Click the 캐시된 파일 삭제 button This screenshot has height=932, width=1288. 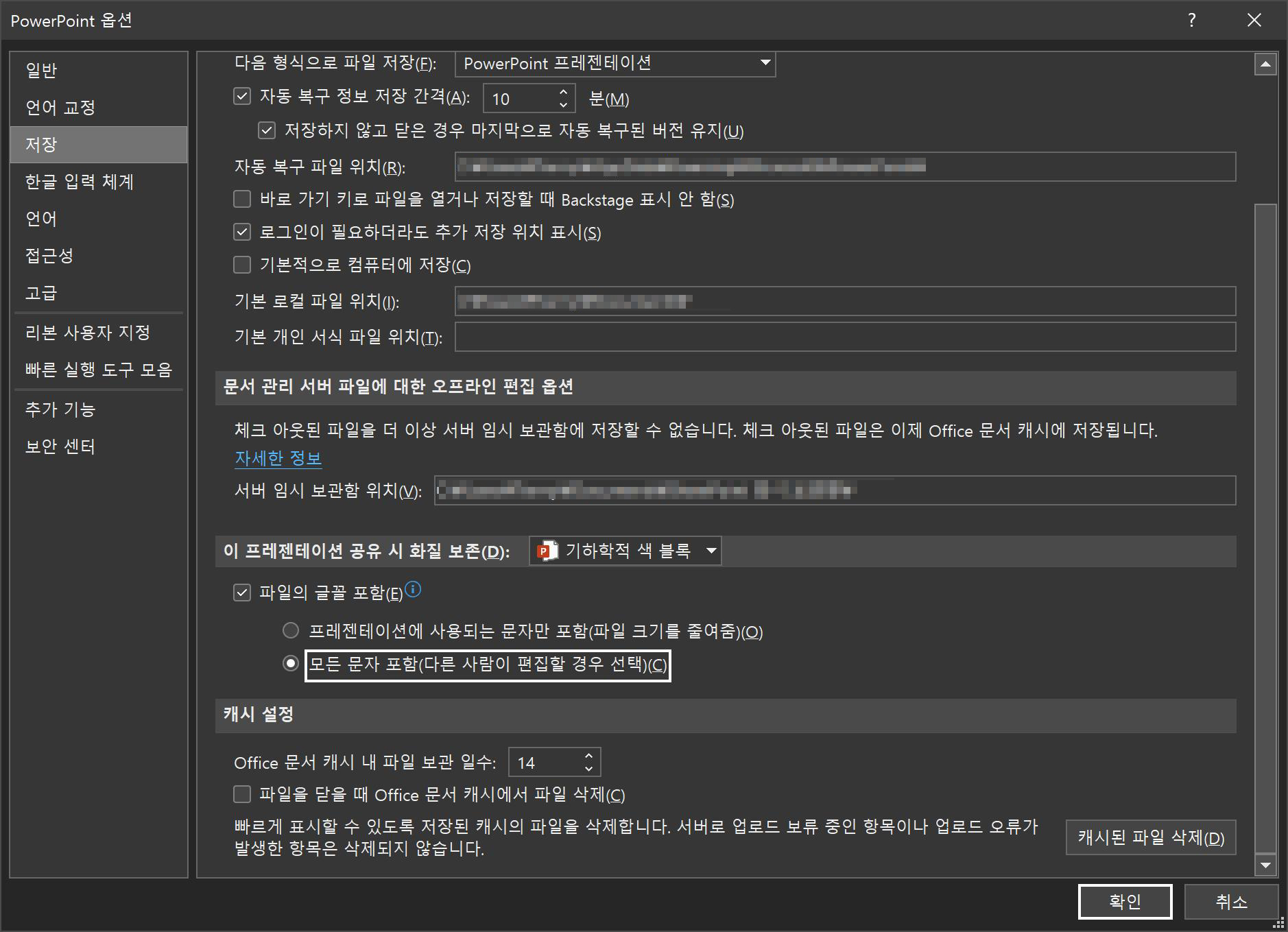1151,837
